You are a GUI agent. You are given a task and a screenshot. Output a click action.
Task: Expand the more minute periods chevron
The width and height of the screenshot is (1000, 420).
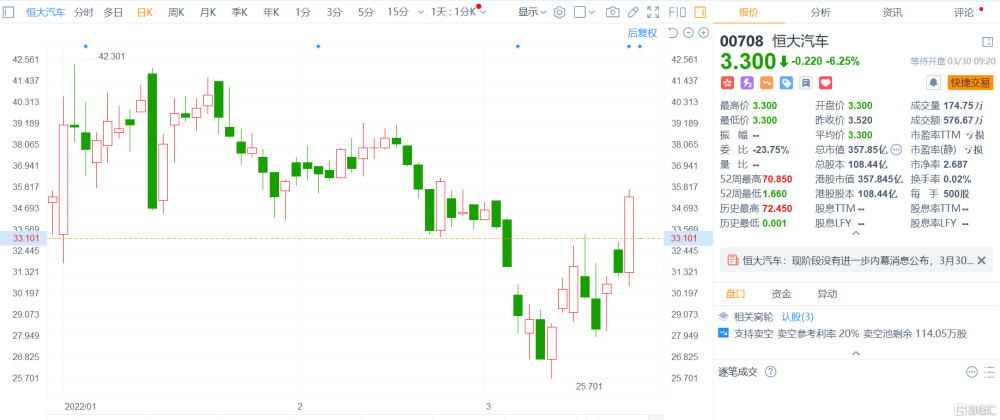[420, 12]
